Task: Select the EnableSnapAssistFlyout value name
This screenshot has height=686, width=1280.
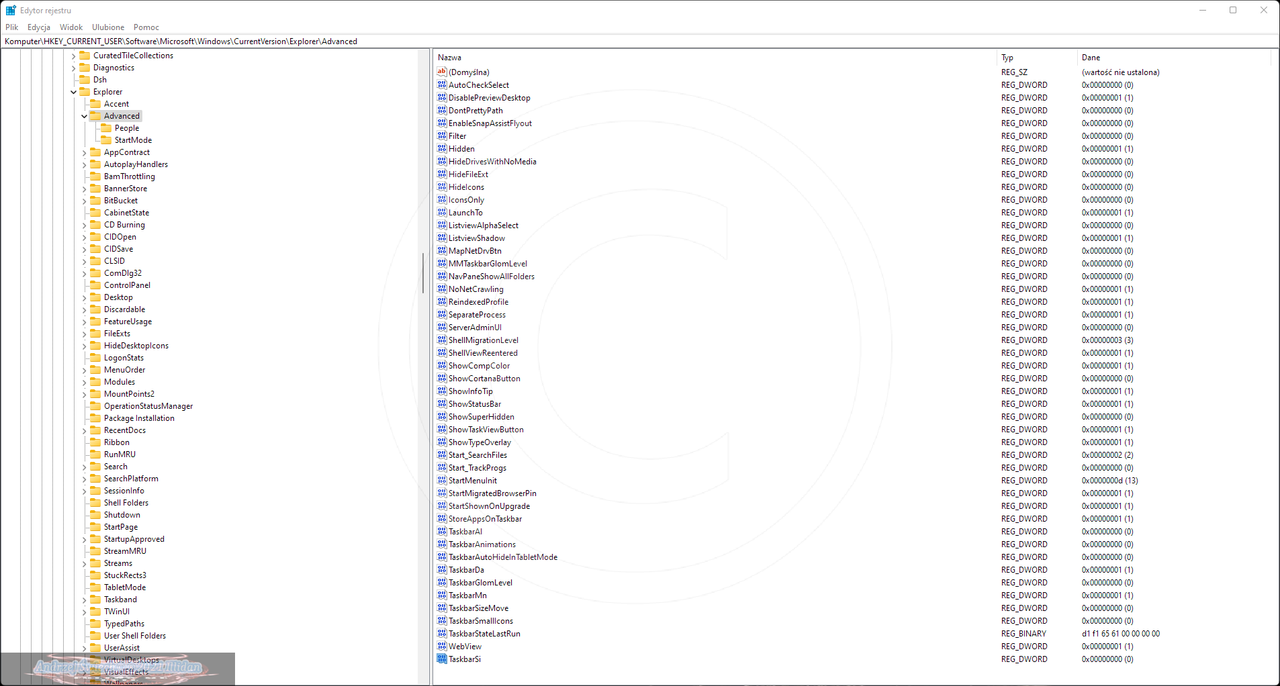Action: pyautogui.click(x=490, y=123)
